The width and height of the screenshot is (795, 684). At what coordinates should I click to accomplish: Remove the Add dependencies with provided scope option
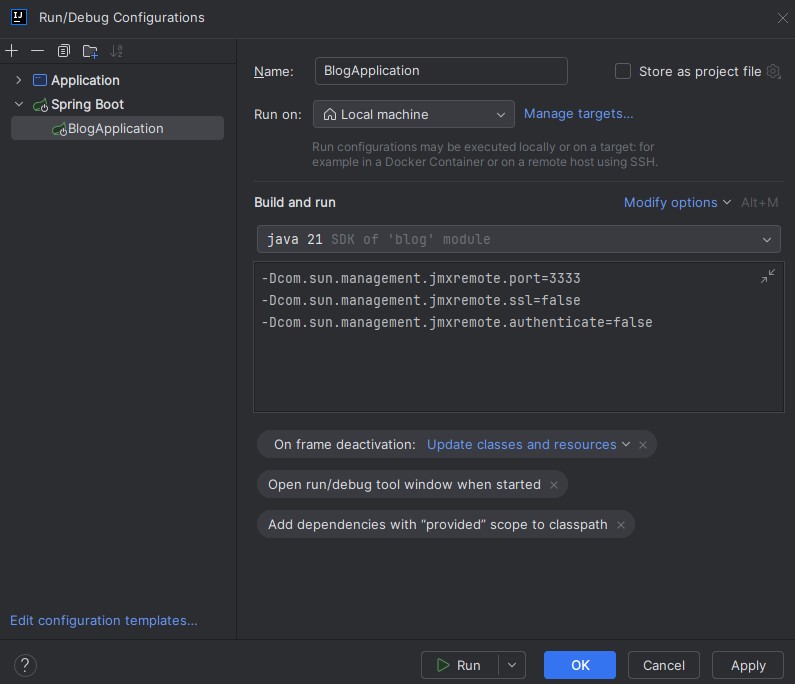[x=621, y=525]
